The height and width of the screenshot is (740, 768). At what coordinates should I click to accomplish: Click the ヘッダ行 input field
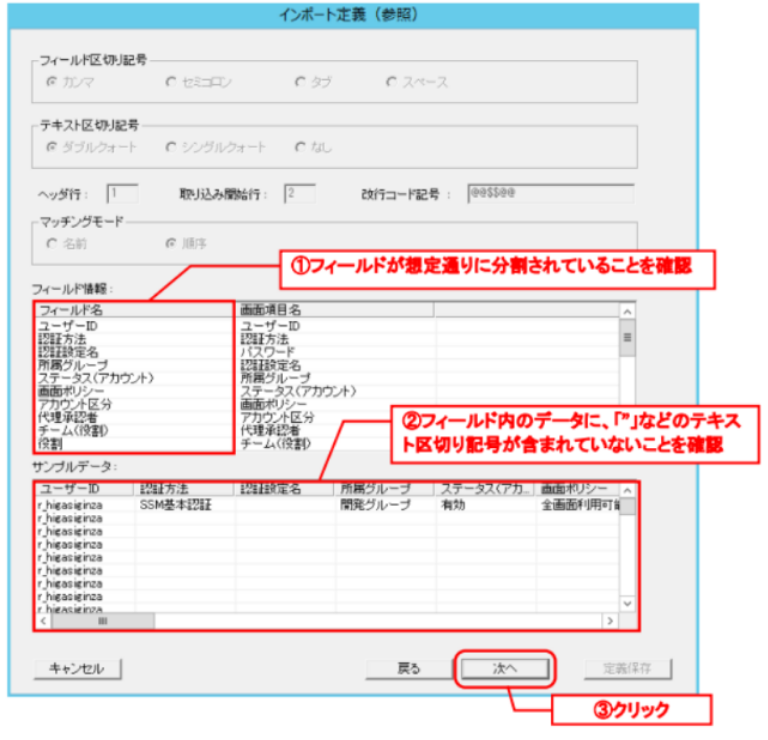click(x=122, y=193)
